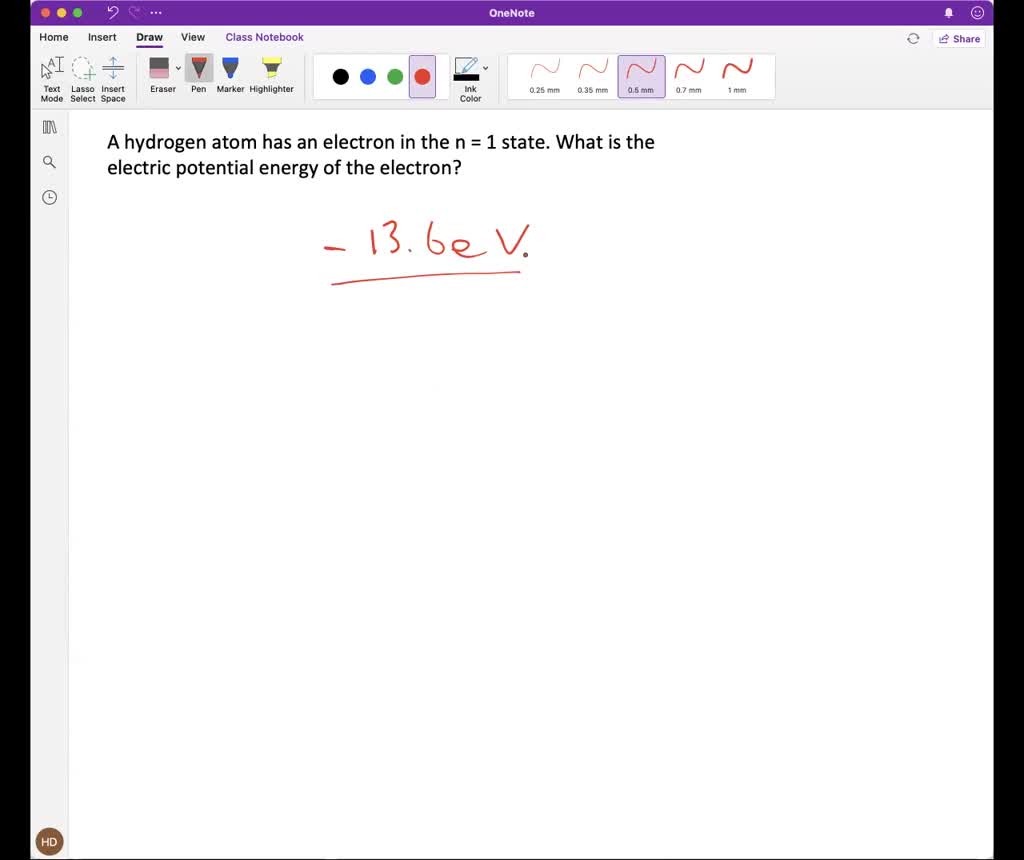Toggle the Pen drawing tool
Screen dimensions: 1024x860
(199, 76)
